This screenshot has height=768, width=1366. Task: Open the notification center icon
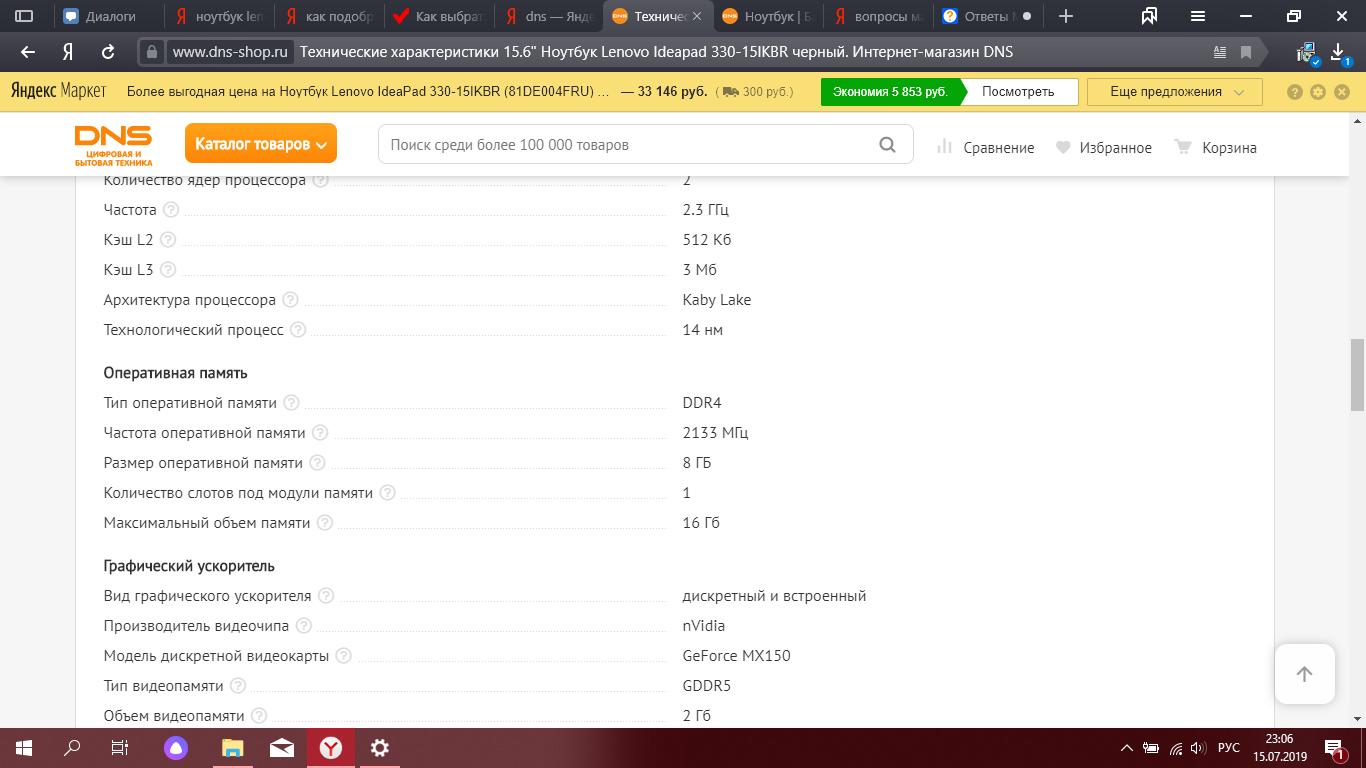[x=1335, y=748]
